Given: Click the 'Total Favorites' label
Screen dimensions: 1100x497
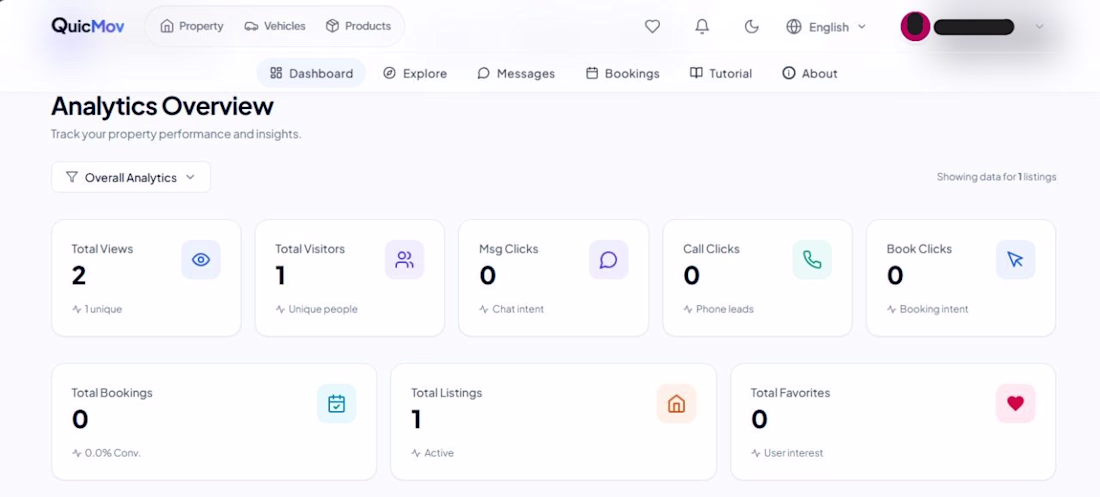Looking at the screenshot, I should point(790,392).
